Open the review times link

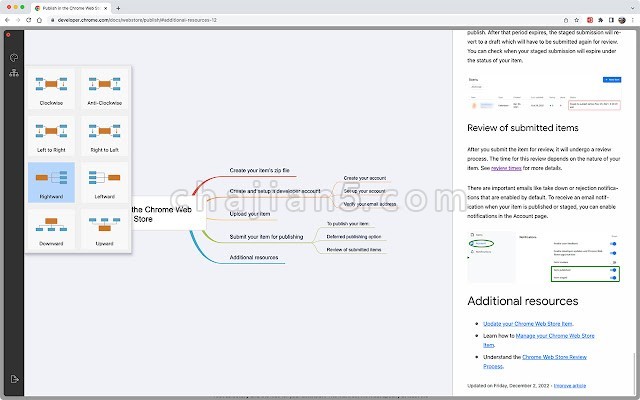[x=506, y=168]
